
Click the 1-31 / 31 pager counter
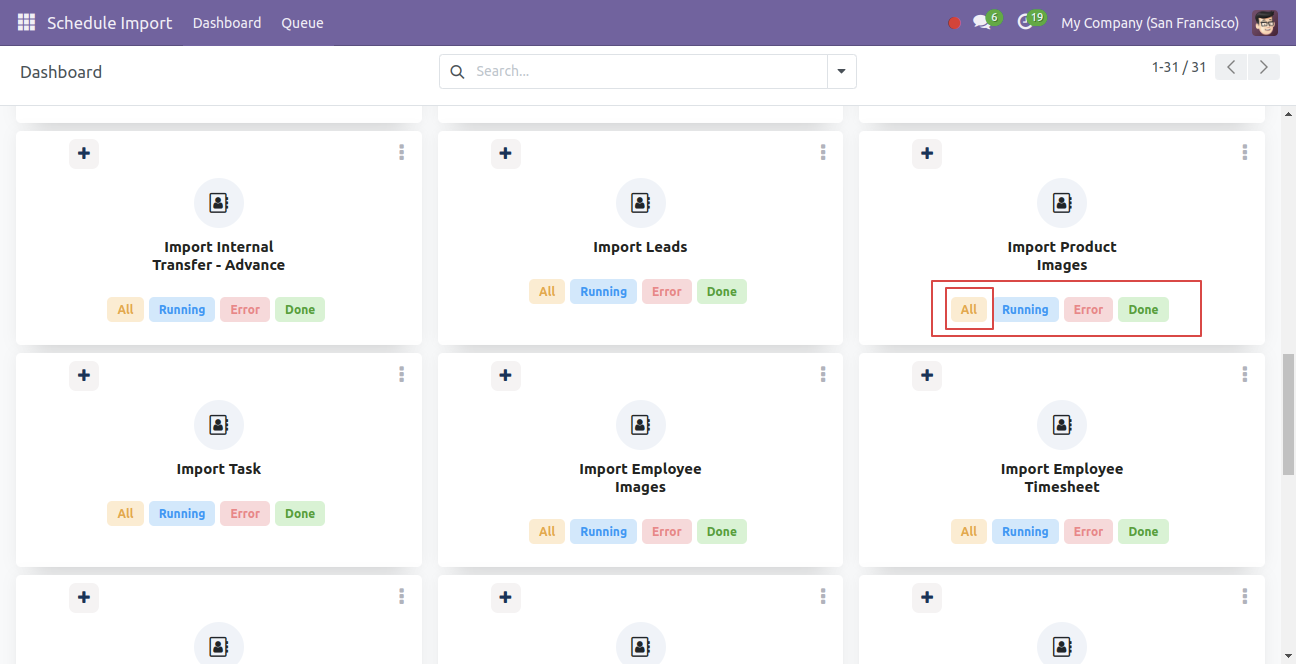(1179, 67)
